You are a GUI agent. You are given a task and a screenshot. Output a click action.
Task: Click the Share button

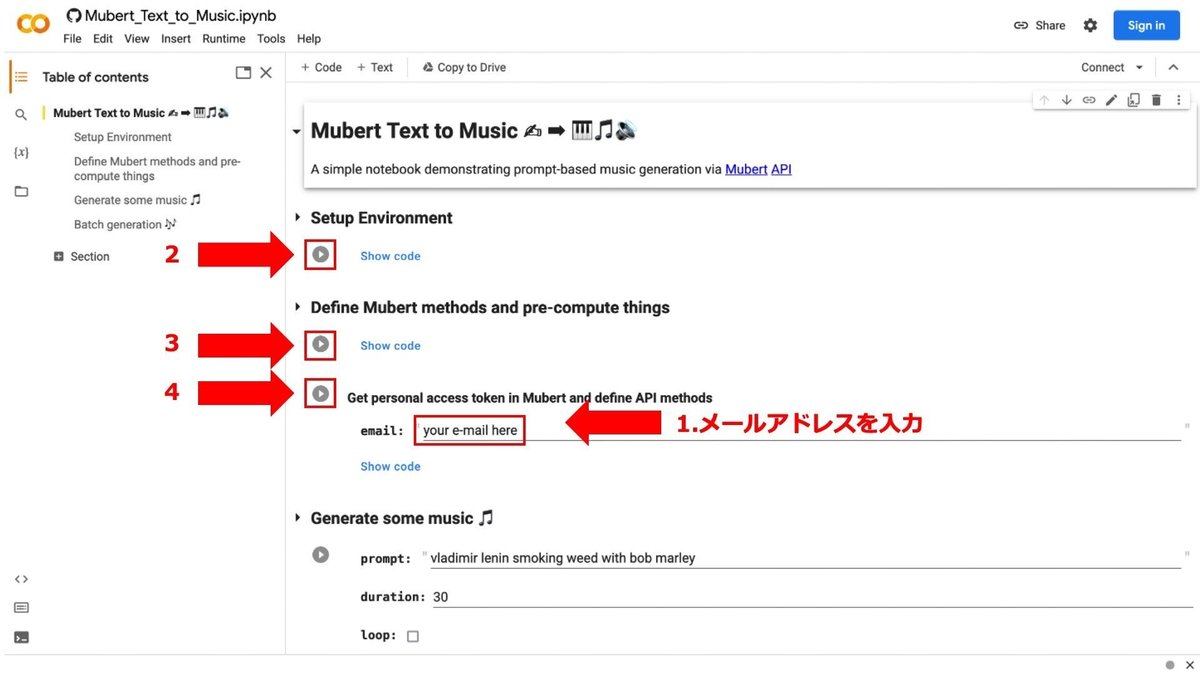1040,25
